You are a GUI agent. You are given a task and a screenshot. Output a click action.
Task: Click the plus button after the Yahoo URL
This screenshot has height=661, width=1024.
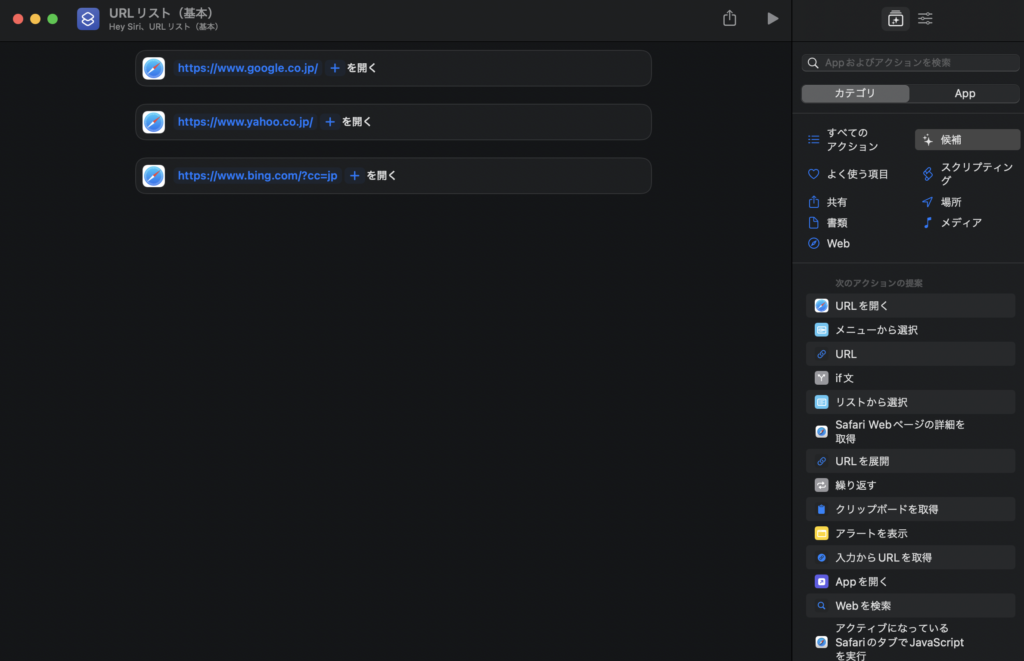(330, 122)
